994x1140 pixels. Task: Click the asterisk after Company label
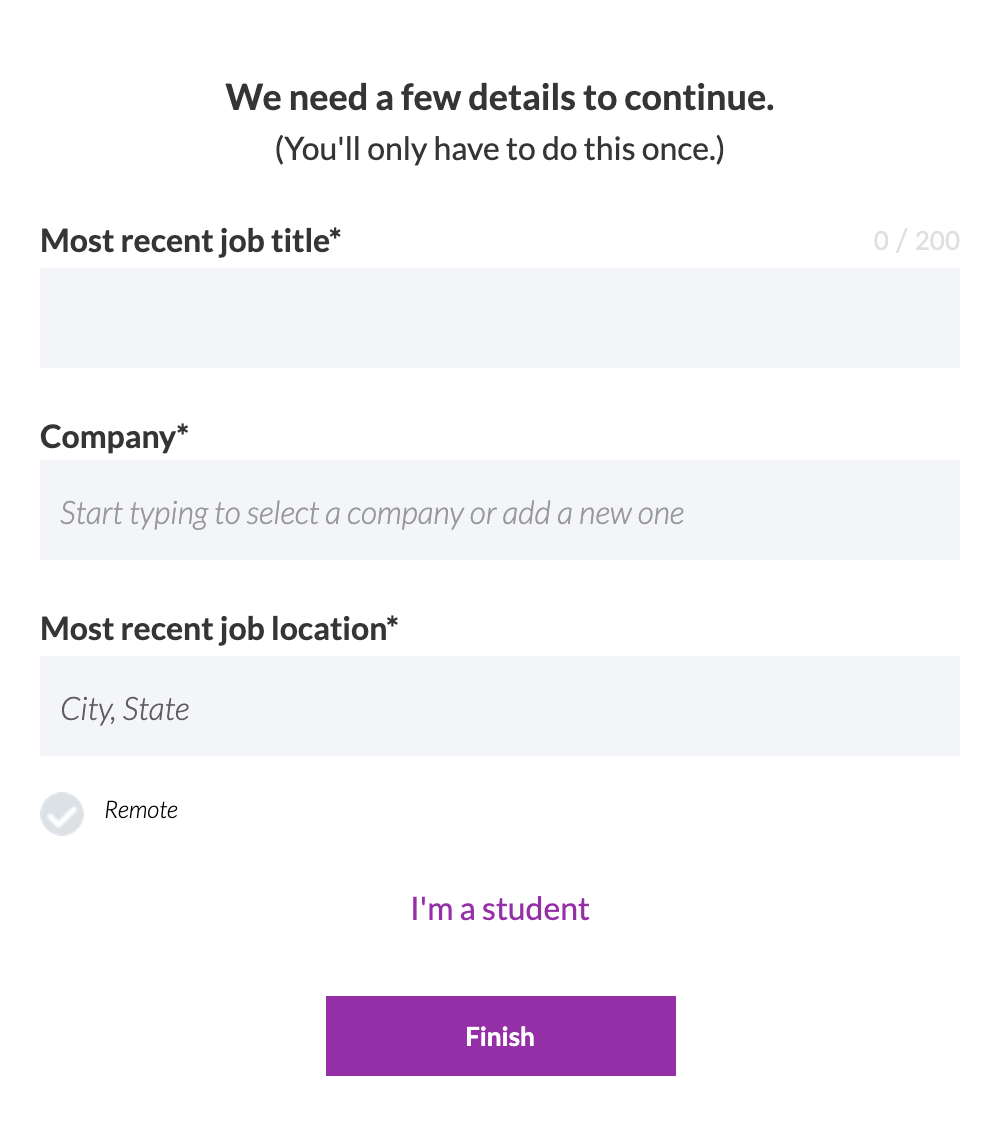pyautogui.click(x=183, y=430)
